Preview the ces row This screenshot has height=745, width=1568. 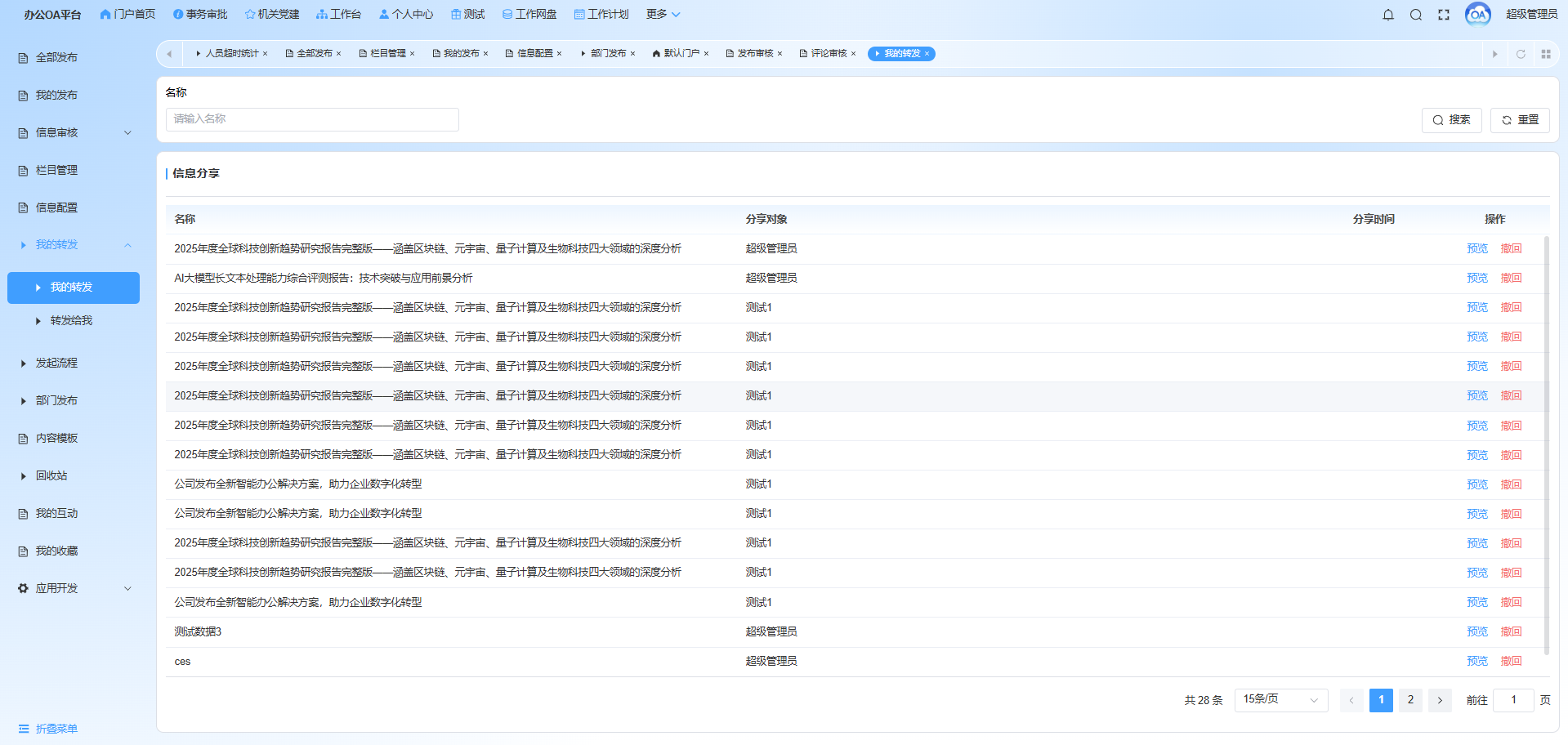pos(1477,662)
